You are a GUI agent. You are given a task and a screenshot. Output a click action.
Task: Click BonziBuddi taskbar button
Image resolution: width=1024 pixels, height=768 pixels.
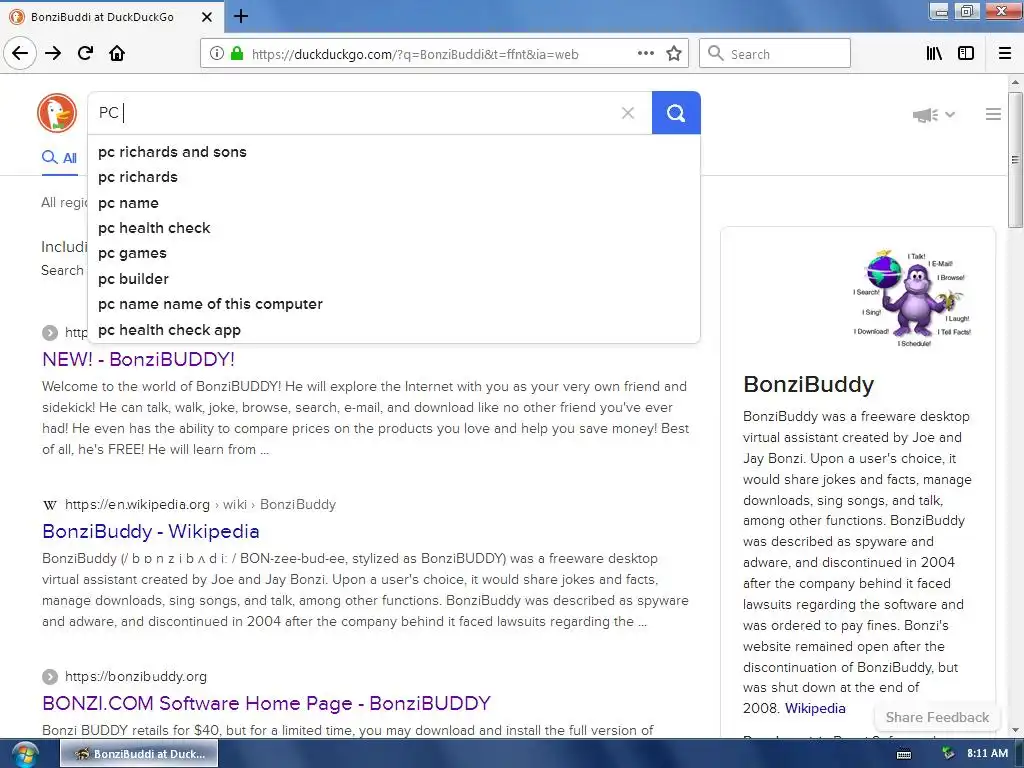(139, 754)
